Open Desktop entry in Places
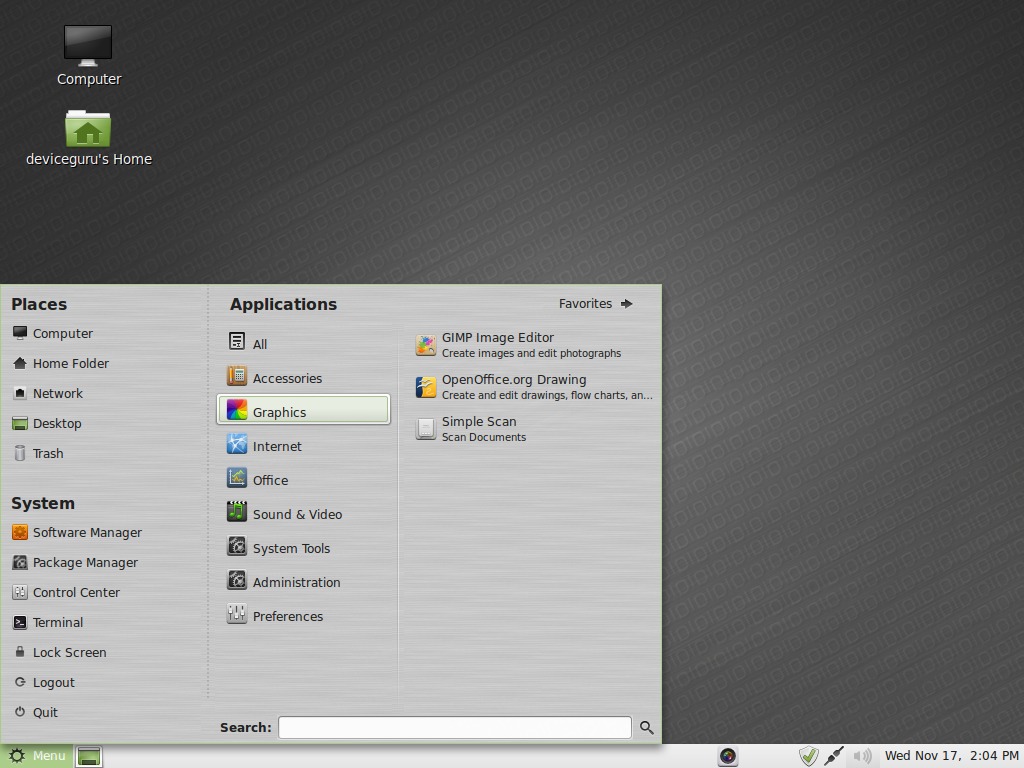Image resolution: width=1024 pixels, height=768 pixels. tap(47, 424)
